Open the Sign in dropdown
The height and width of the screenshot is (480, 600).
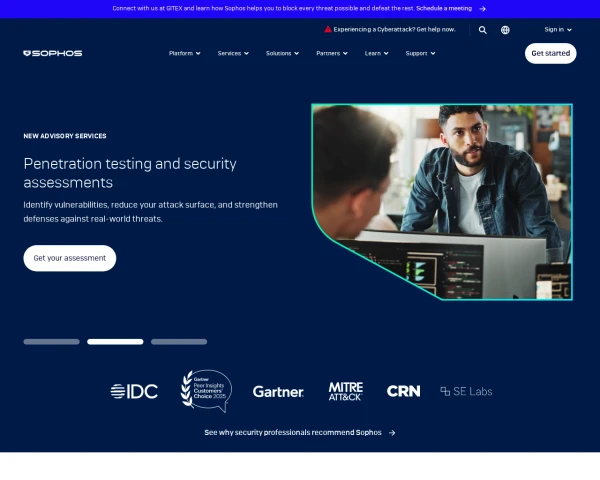pos(557,30)
